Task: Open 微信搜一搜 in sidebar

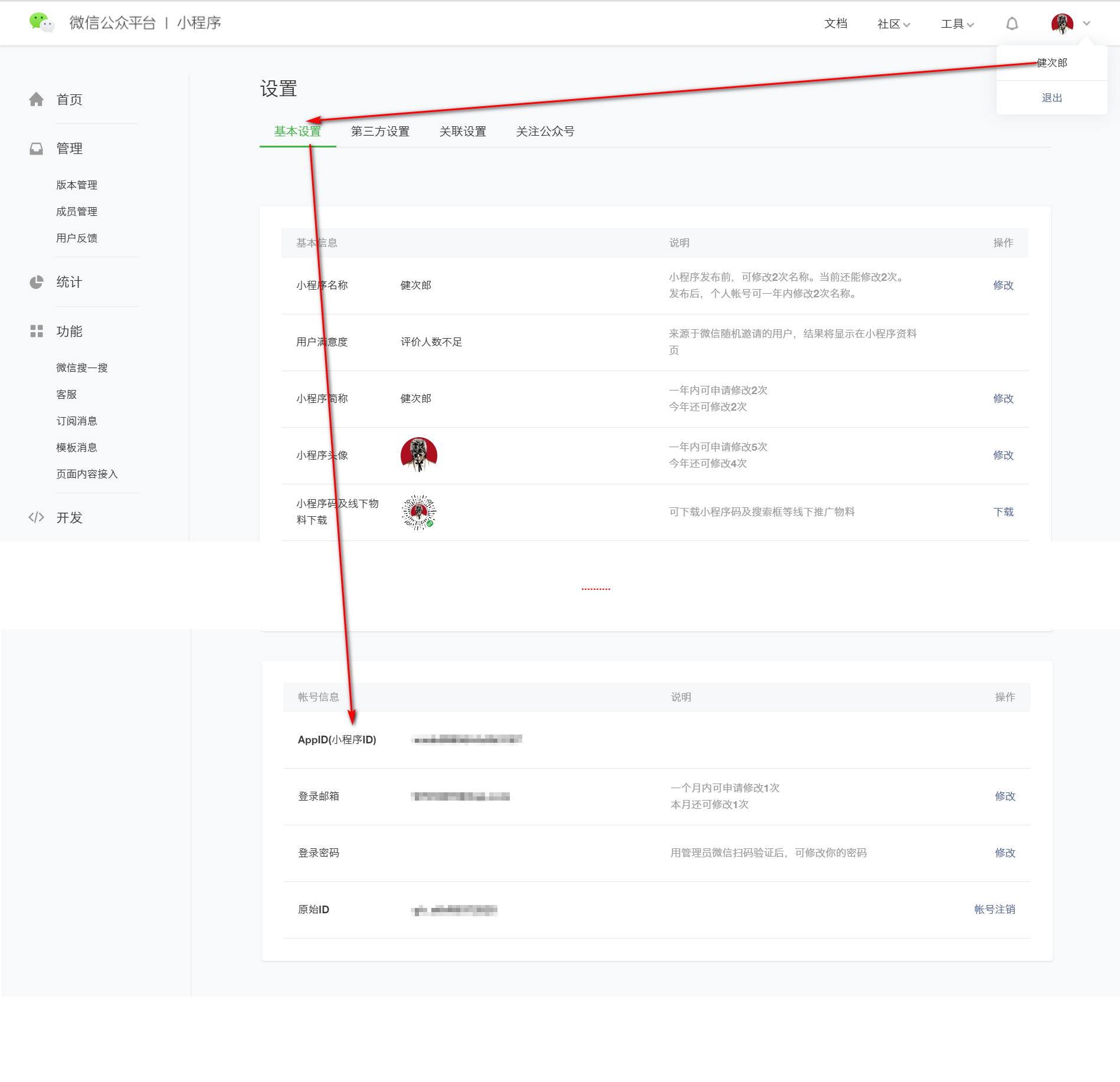Action: pos(82,368)
